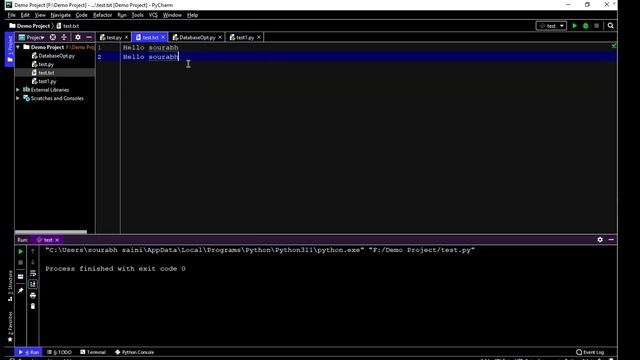Open Search Everywhere magnifier icon
The image size is (640, 360).
click(611, 26)
